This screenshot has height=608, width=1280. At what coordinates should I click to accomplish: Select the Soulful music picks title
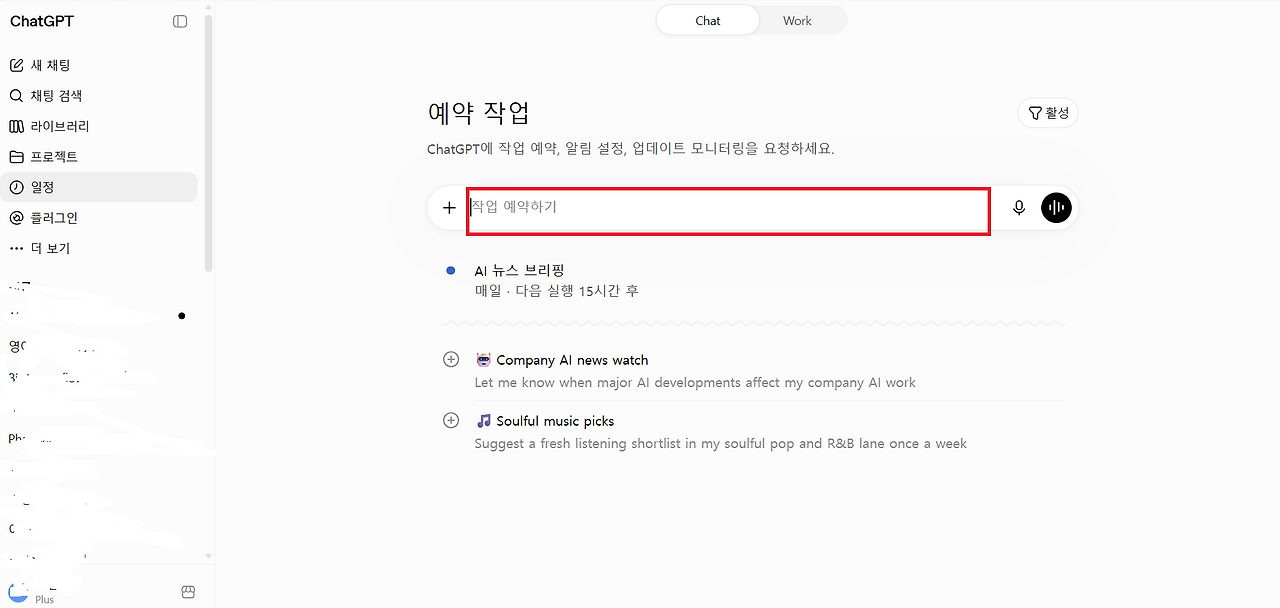coord(555,421)
